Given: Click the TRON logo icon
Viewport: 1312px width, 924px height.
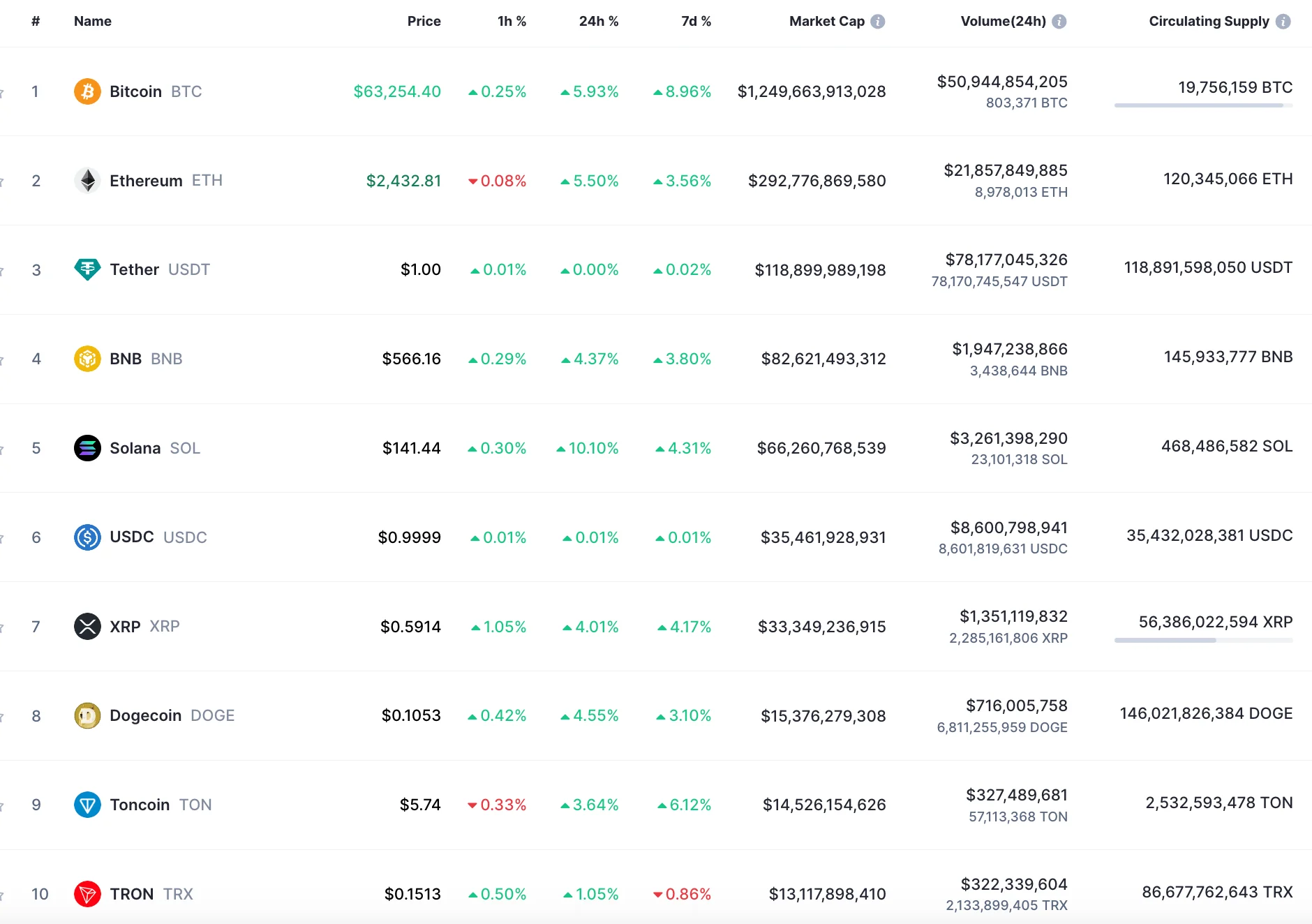Looking at the screenshot, I should point(87,894).
